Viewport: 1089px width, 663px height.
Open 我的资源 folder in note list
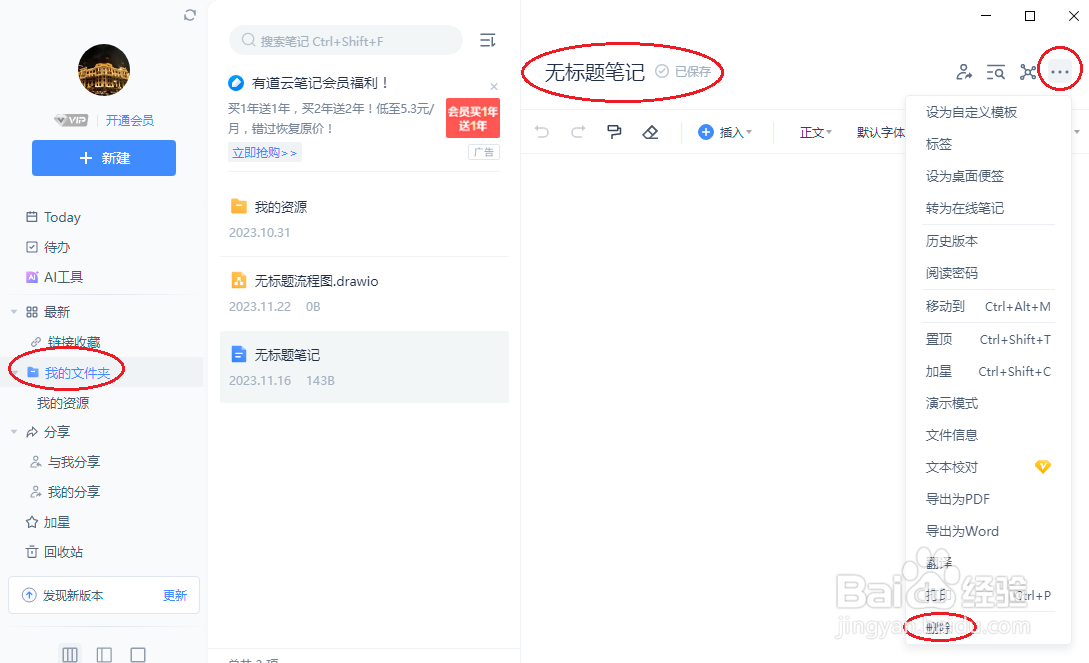click(365, 219)
